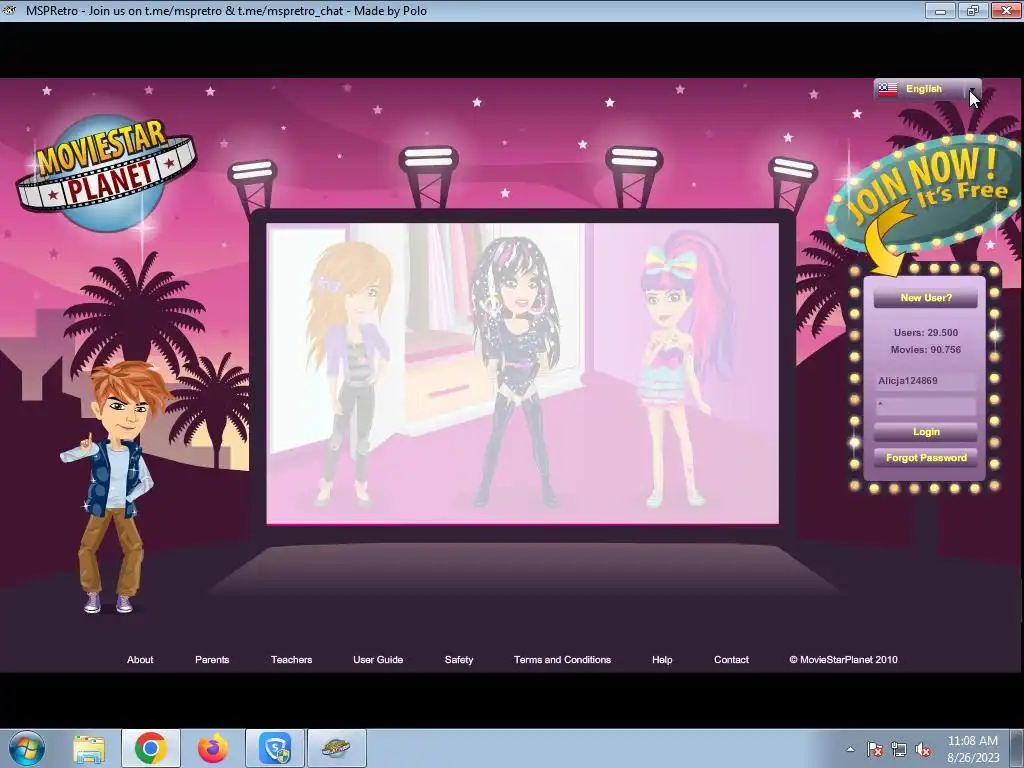Click the Users: 29.500 text
Image resolution: width=1024 pixels, height=768 pixels.
(x=925, y=332)
